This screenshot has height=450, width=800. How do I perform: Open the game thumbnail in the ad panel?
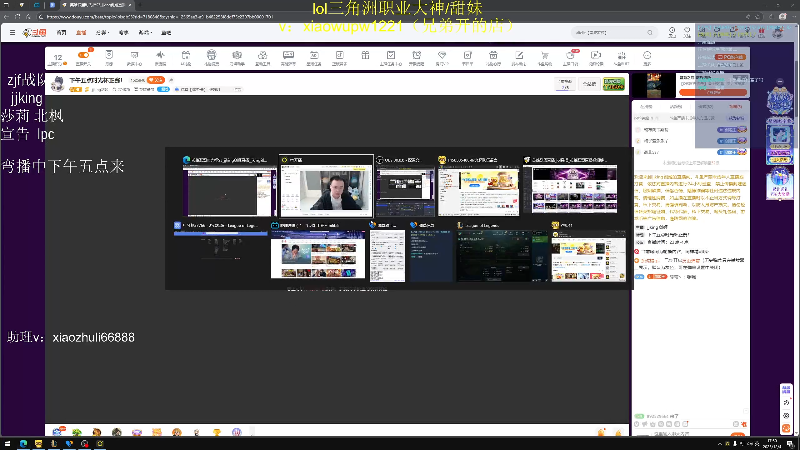pos(654,85)
